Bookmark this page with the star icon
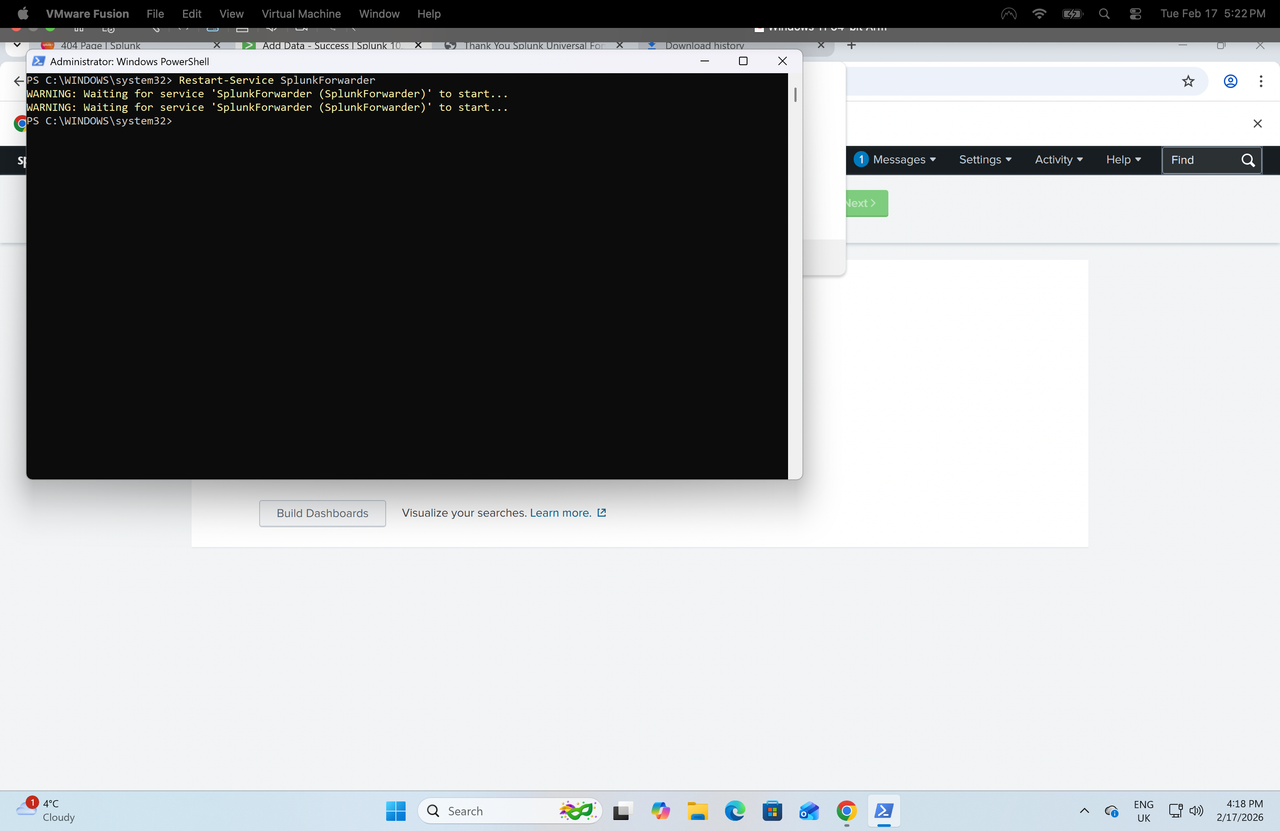The width and height of the screenshot is (1280, 831). pos(1188,81)
